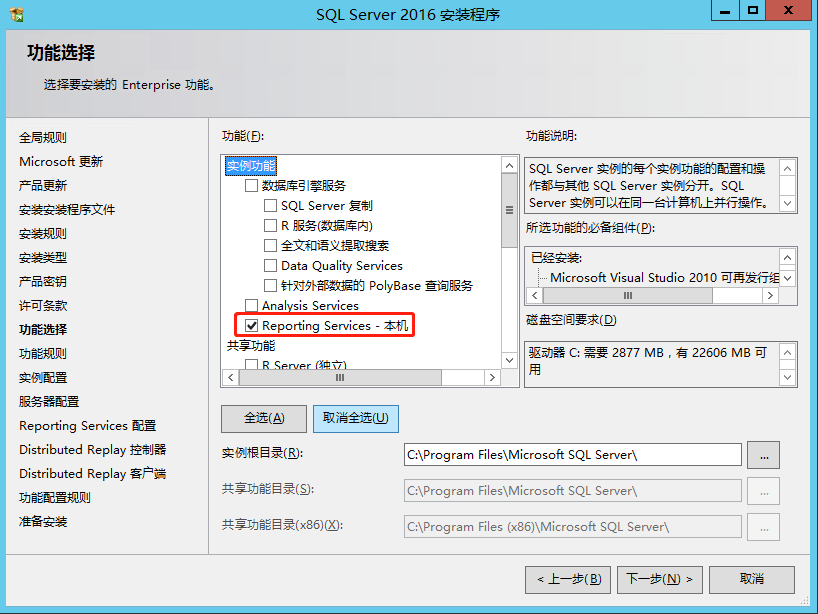818x614 pixels.
Task: Select the 已经安装 tree entry
Action: point(556,258)
